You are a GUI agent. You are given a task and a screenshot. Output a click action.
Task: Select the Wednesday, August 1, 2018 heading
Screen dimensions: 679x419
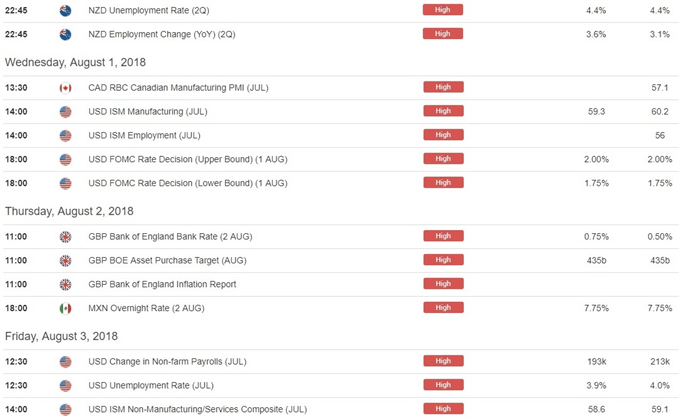click(75, 62)
